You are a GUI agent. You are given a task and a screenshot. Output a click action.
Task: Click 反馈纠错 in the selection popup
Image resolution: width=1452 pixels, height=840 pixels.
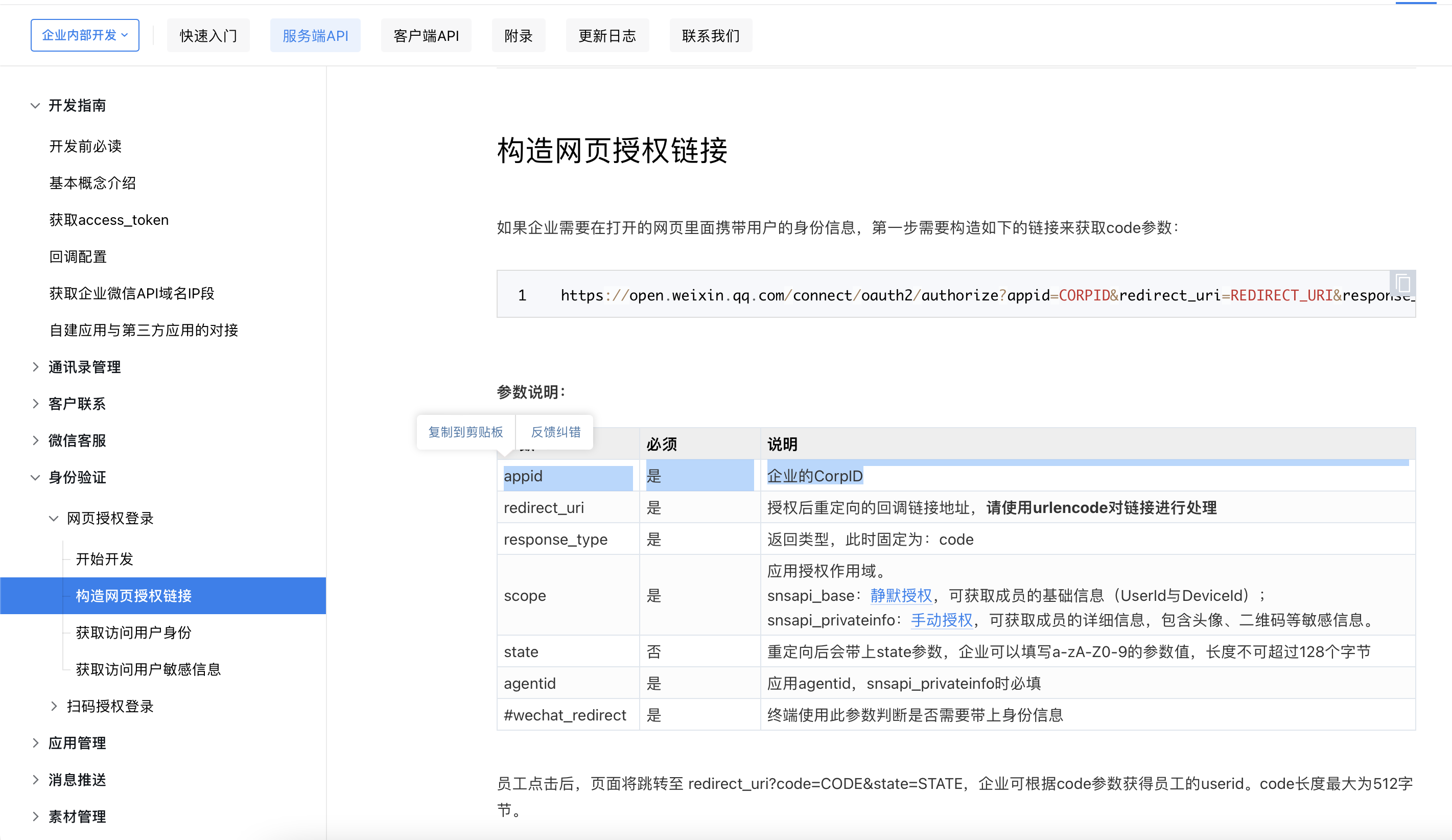tap(555, 432)
